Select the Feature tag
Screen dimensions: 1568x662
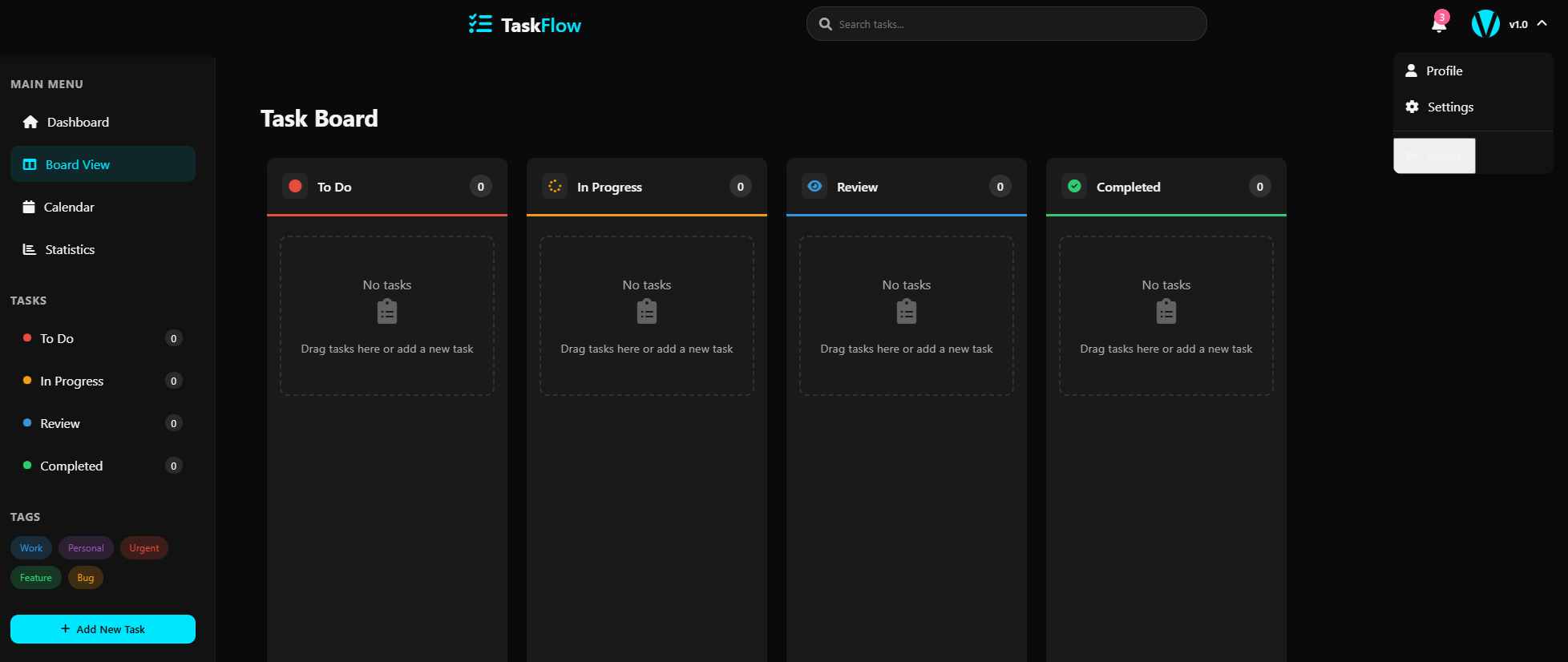pos(36,578)
